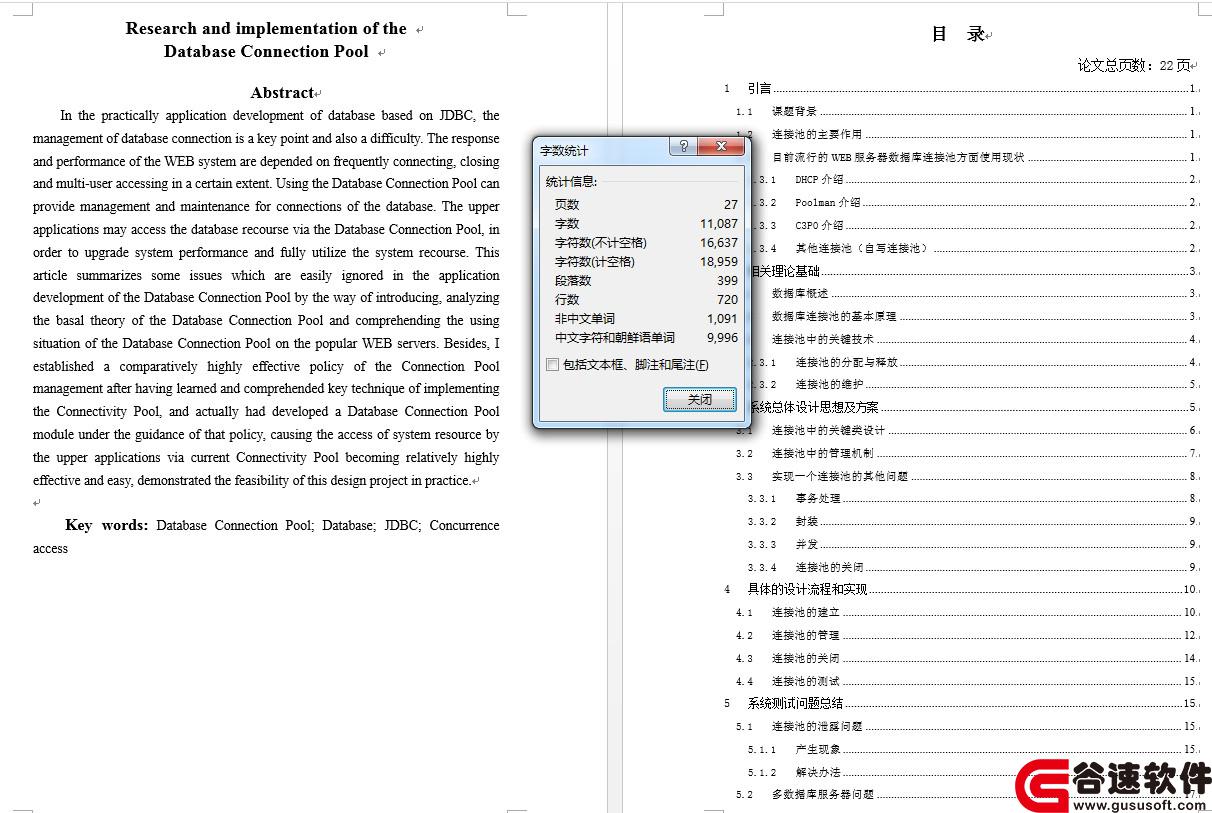Image resolution: width=1212 pixels, height=813 pixels.
Task: Open the 4.2 连接池的管理 contents entry
Action: pos(967,635)
